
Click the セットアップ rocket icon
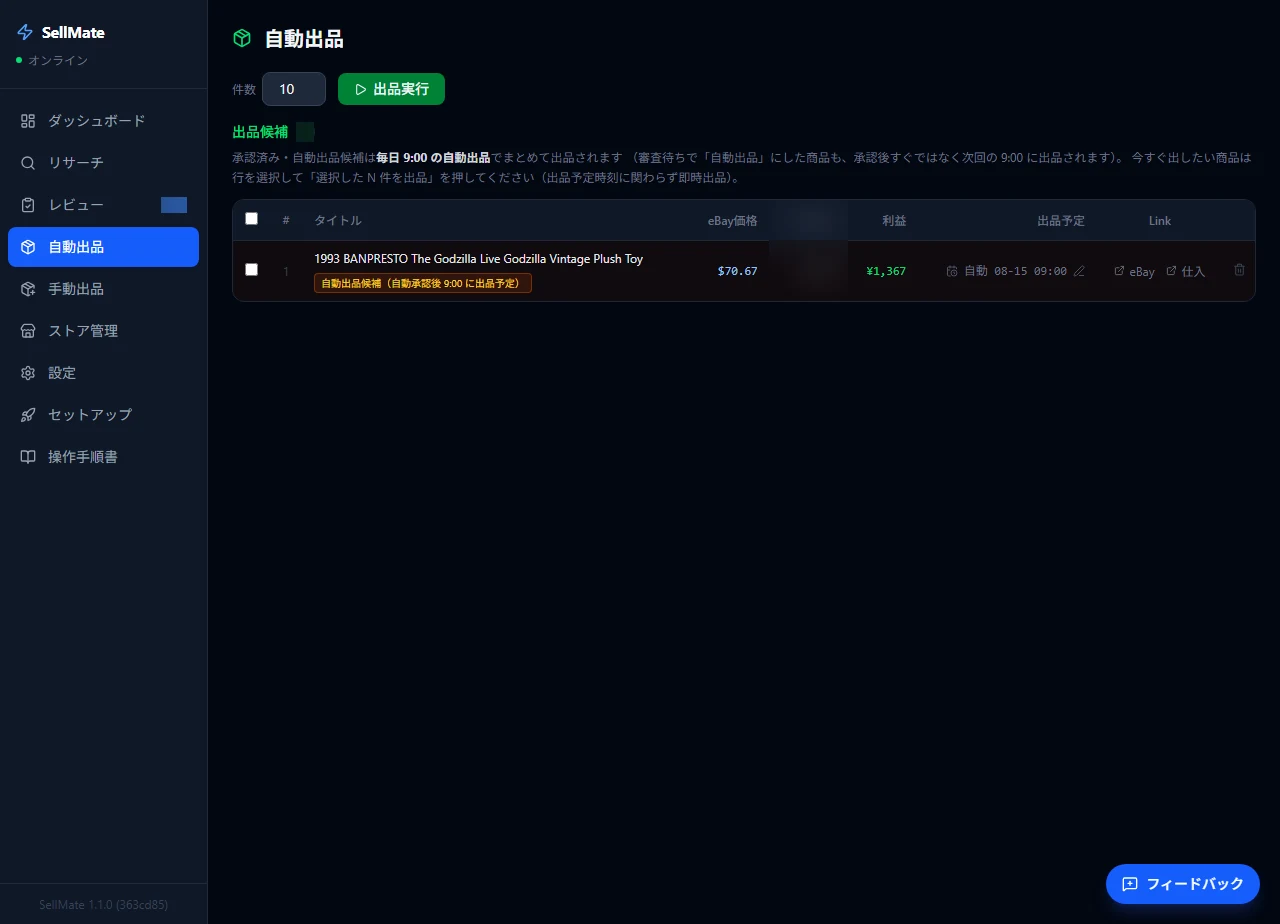[x=28, y=415]
